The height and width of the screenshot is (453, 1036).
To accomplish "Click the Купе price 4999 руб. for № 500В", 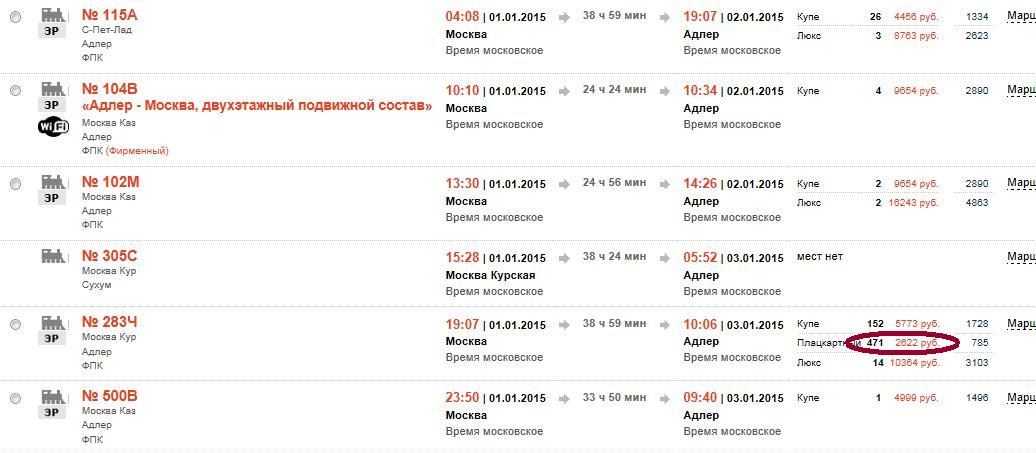I will pyautogui.click(x=916, y=398).
